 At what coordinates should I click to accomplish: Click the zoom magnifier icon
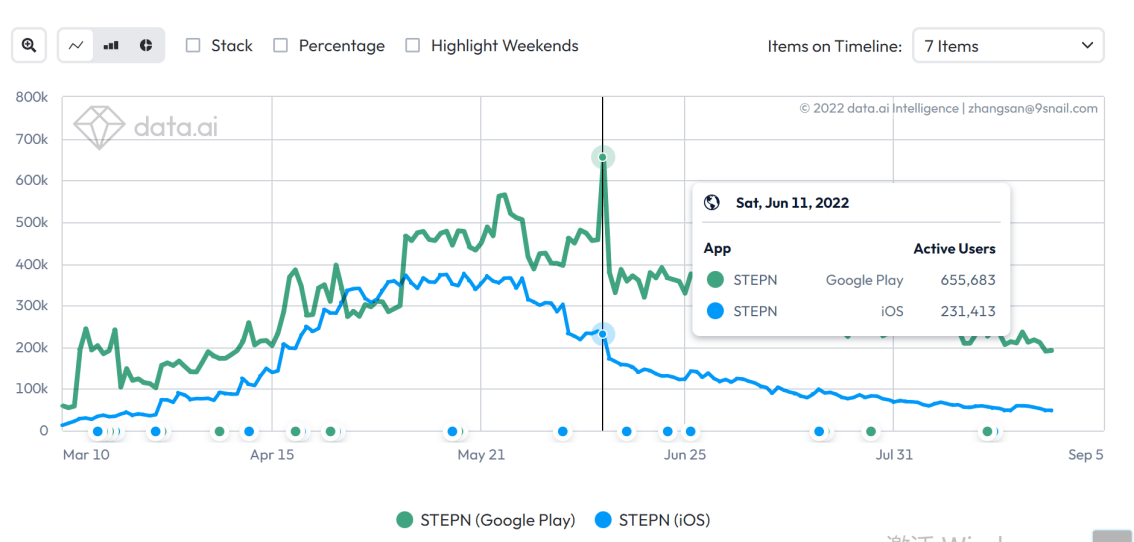click(29, 46)
